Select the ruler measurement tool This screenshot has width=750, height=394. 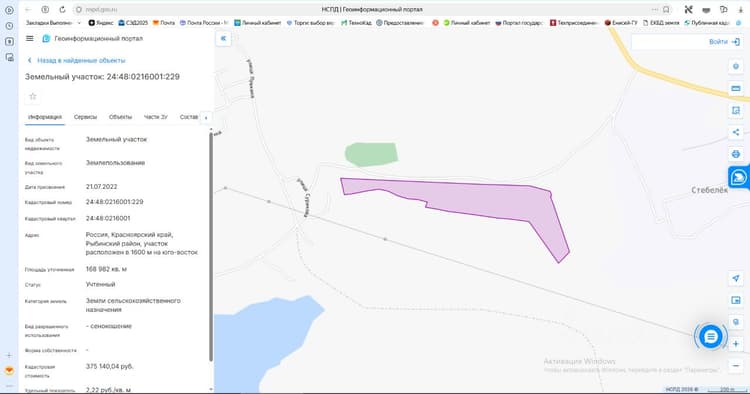click(x=736, y=88)
